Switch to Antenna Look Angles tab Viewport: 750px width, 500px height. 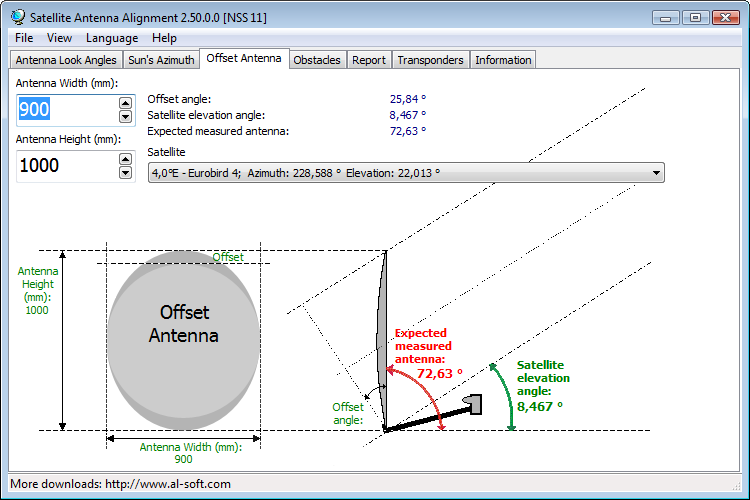click(66, 60)
